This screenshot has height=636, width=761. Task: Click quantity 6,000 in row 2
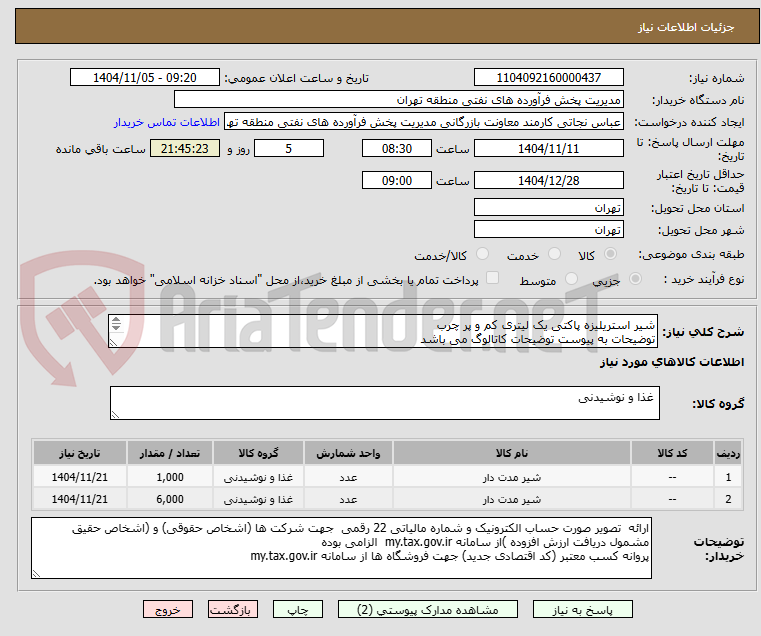click(170, 500)
